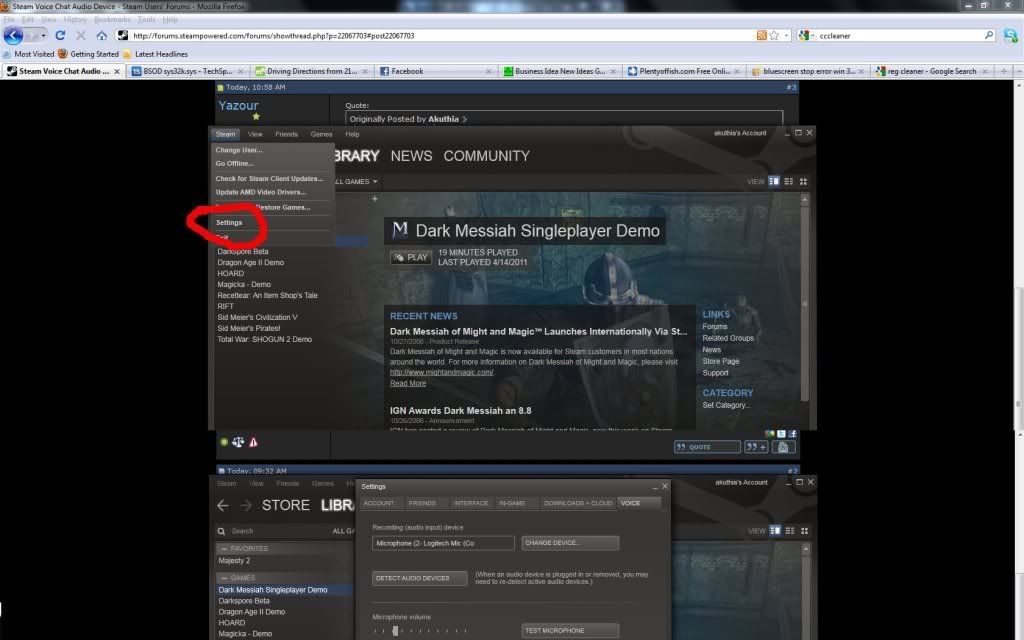This screenshot has height=640, width=1024.
Task: Switch to the reg cleaner Google Search tab
Action: tap(932, 71)
